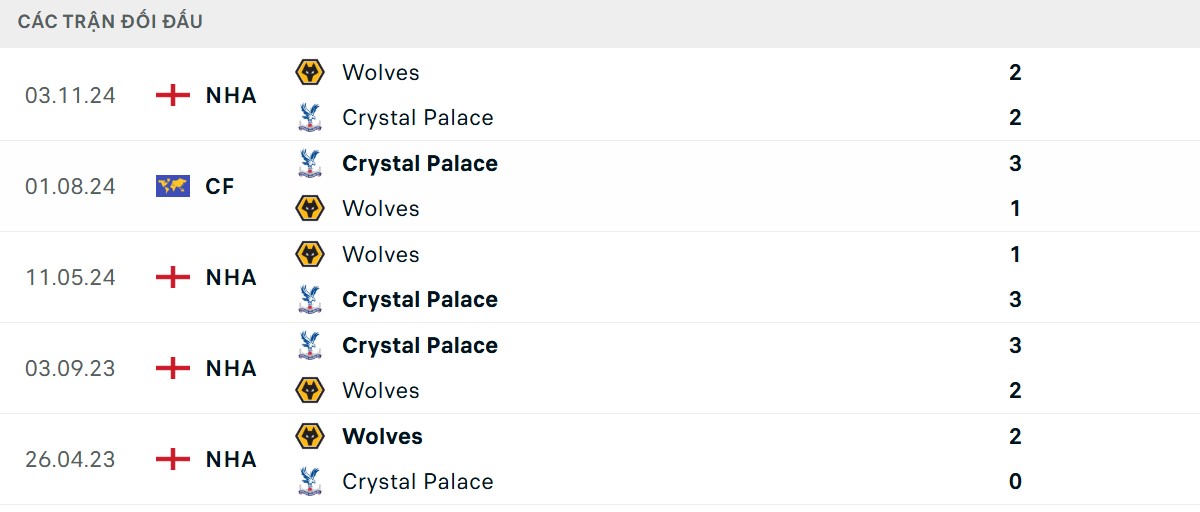Screen dimensions: 1200x512
Task: Click the CÁC TRẬN ĐỐI ĐẦU header
Action: [x=110, y=21]
